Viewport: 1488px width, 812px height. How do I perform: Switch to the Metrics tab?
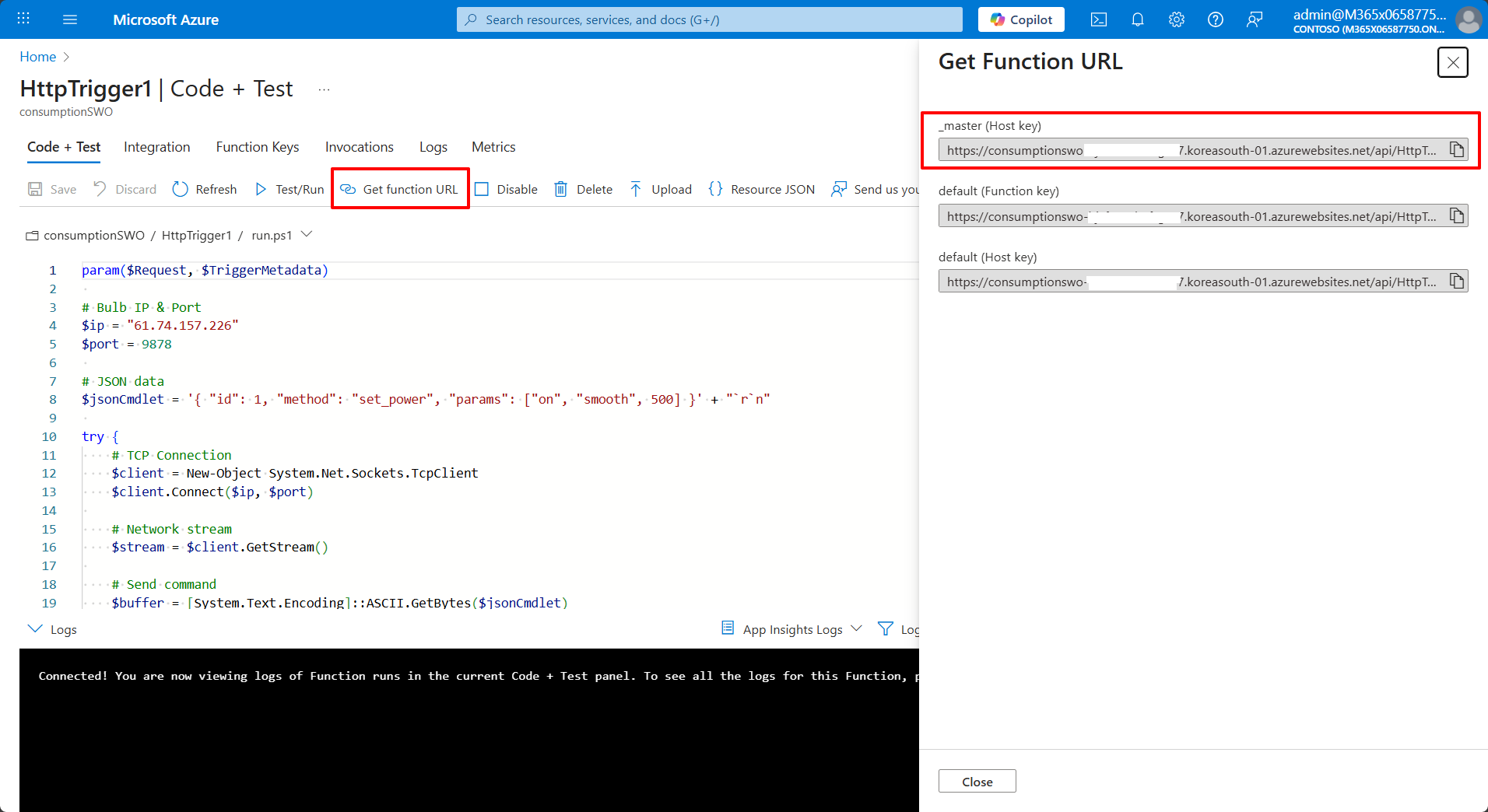click(x=493, y=147)
